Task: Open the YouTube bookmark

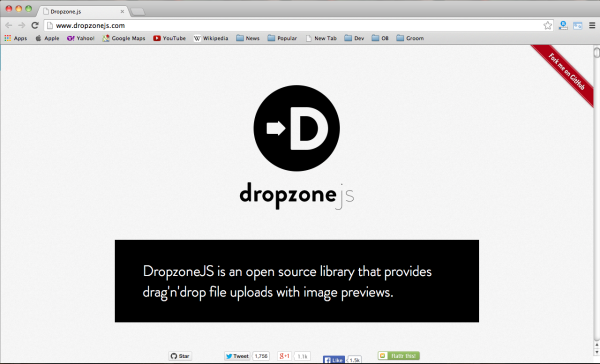Action: (170, 38)
